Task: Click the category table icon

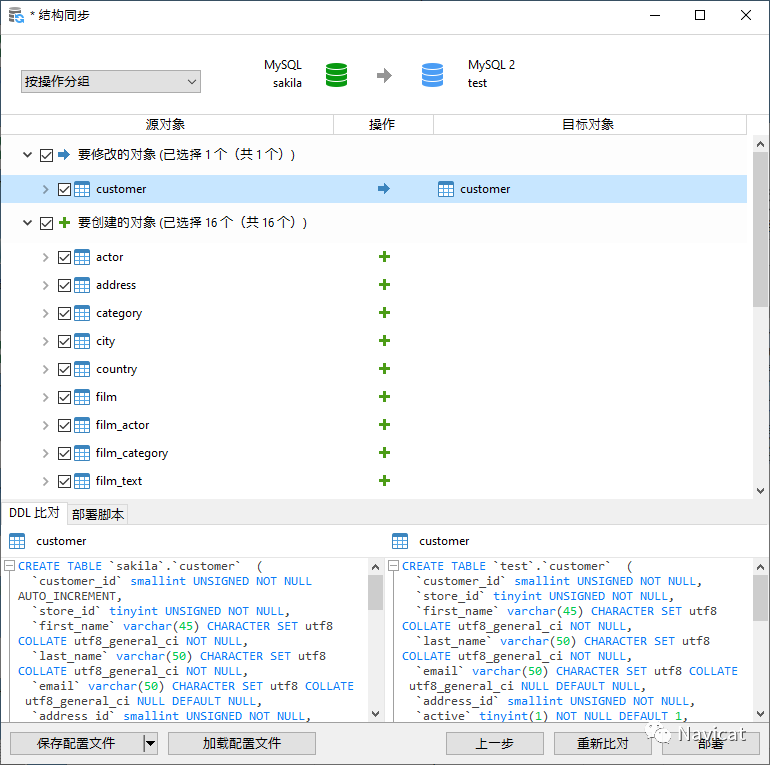Action: click(x=82, y=313)
